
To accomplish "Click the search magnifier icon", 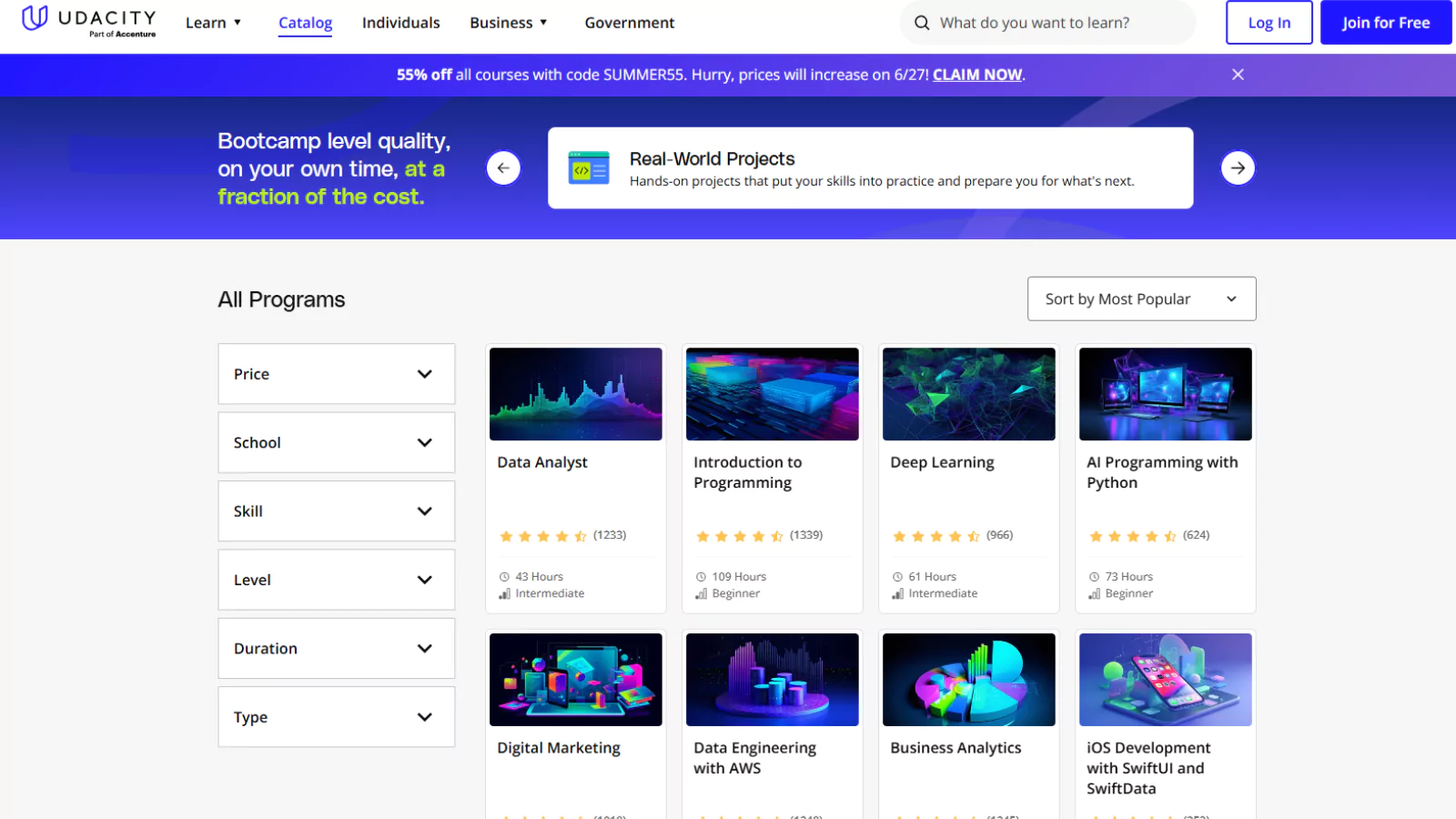I will pyautogui.click(x=922, y=23).
